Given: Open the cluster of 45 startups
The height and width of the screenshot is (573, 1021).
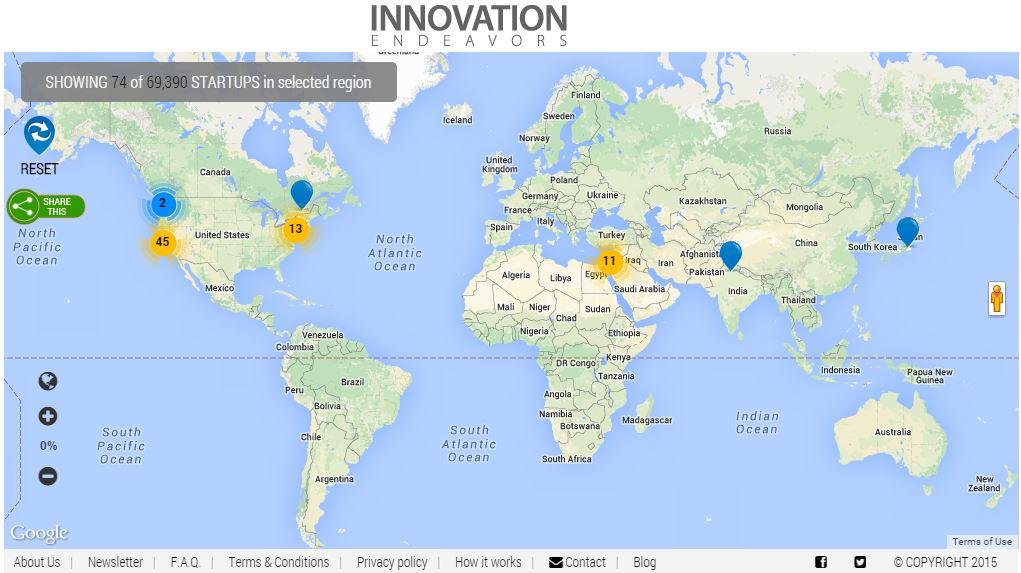Looking at the screenshot, I should click(x=162, y=242).
